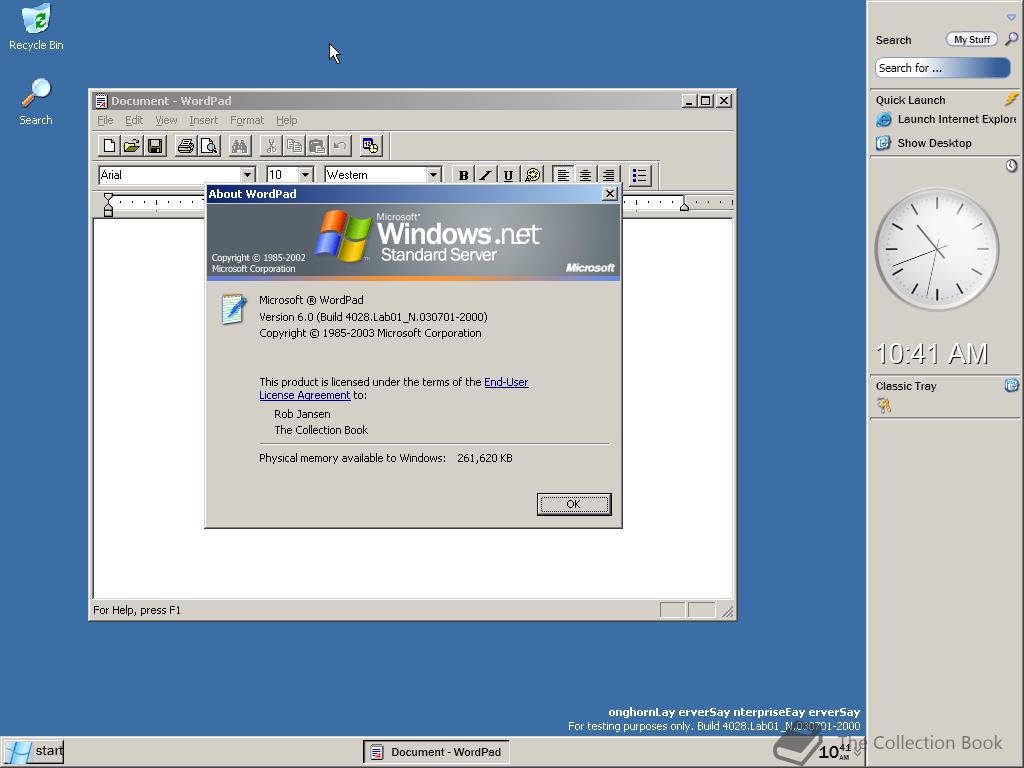Click the Classic Tray header icon
The width and height of the screenshot is (1024, 768).
[1011, 385]
